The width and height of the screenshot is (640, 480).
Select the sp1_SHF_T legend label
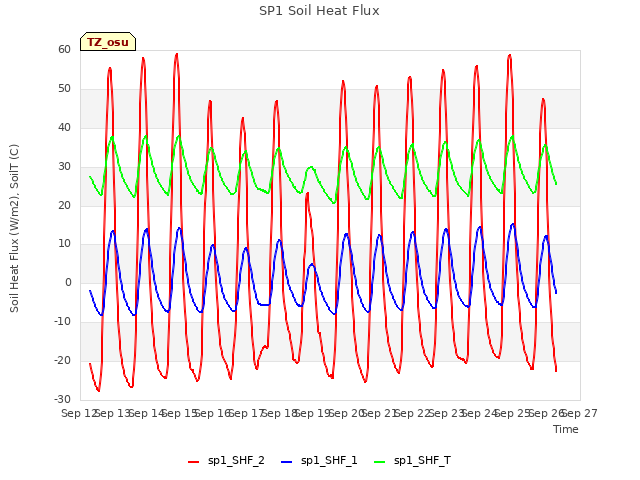422,461
